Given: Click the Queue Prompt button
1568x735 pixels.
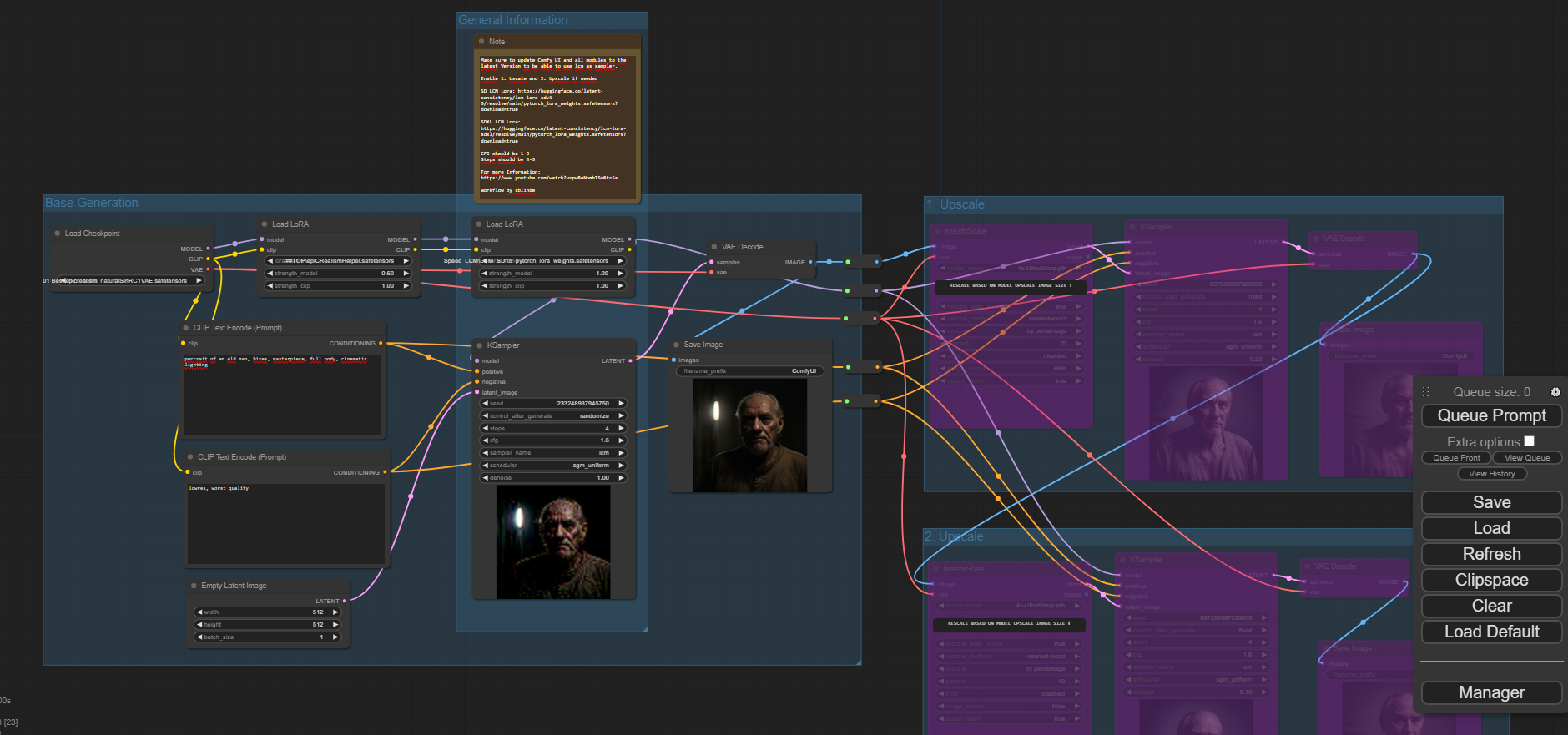Looking at the screenshot, I should [1491, 415].
